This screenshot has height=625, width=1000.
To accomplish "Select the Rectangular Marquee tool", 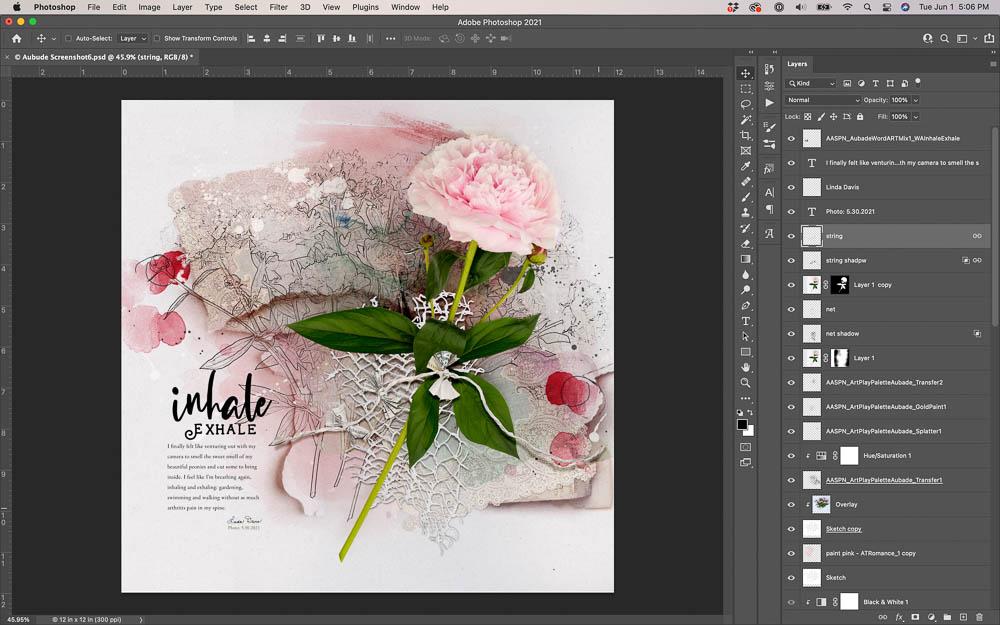I will pos(746,89).
